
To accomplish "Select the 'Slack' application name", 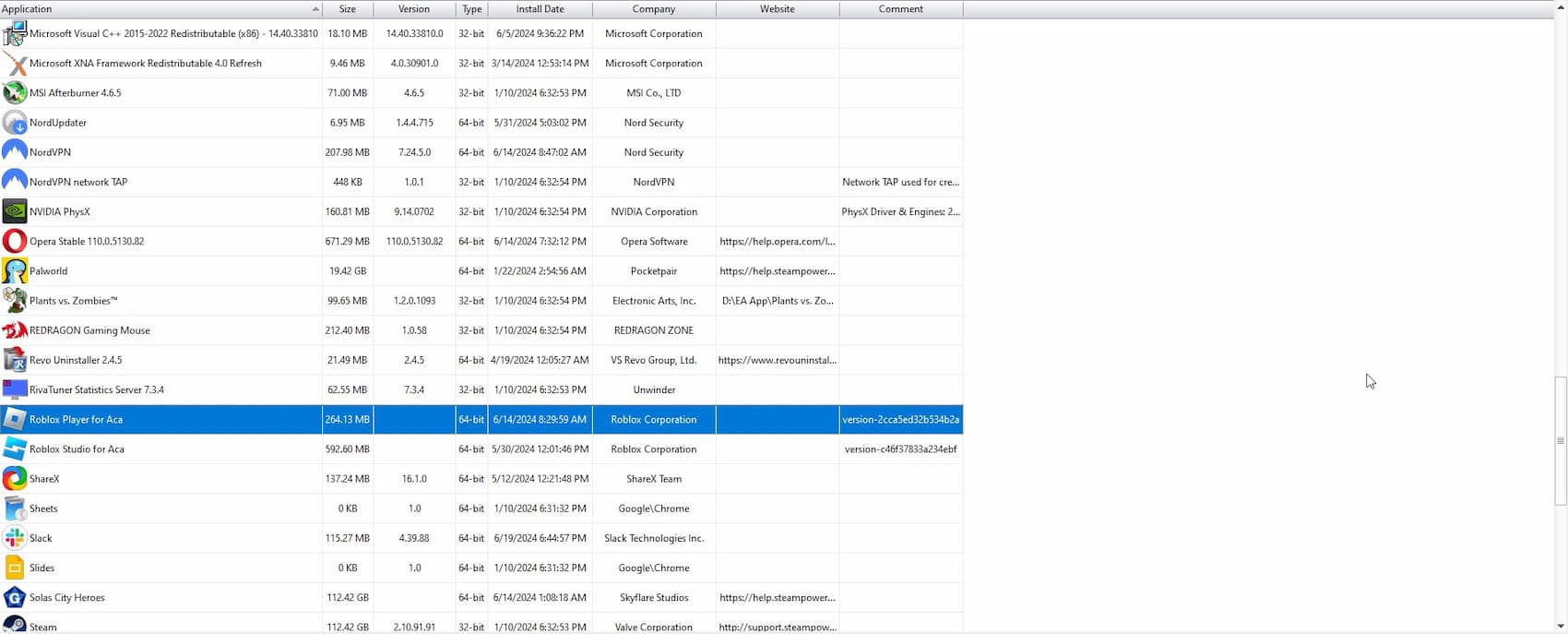I will pos(41,538).
